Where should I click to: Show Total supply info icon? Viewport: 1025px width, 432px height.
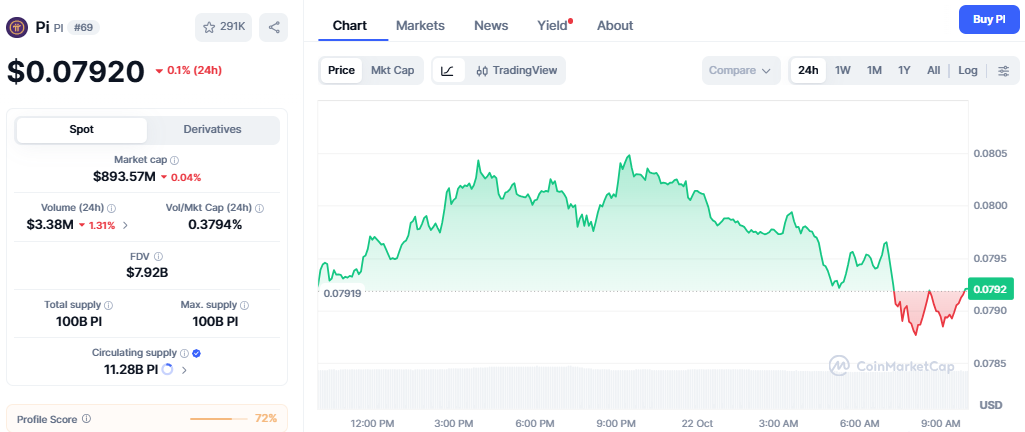(109, 305)
